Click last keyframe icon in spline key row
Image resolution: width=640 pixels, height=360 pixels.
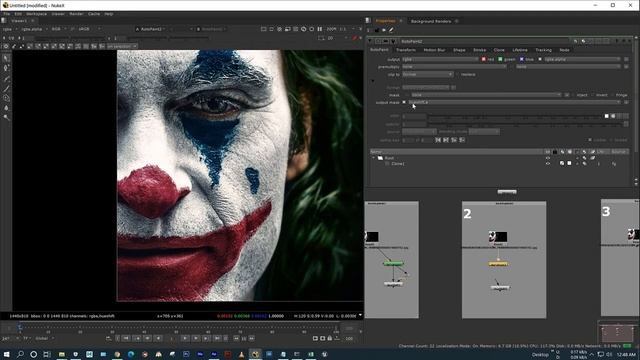(x=462, y=140)
